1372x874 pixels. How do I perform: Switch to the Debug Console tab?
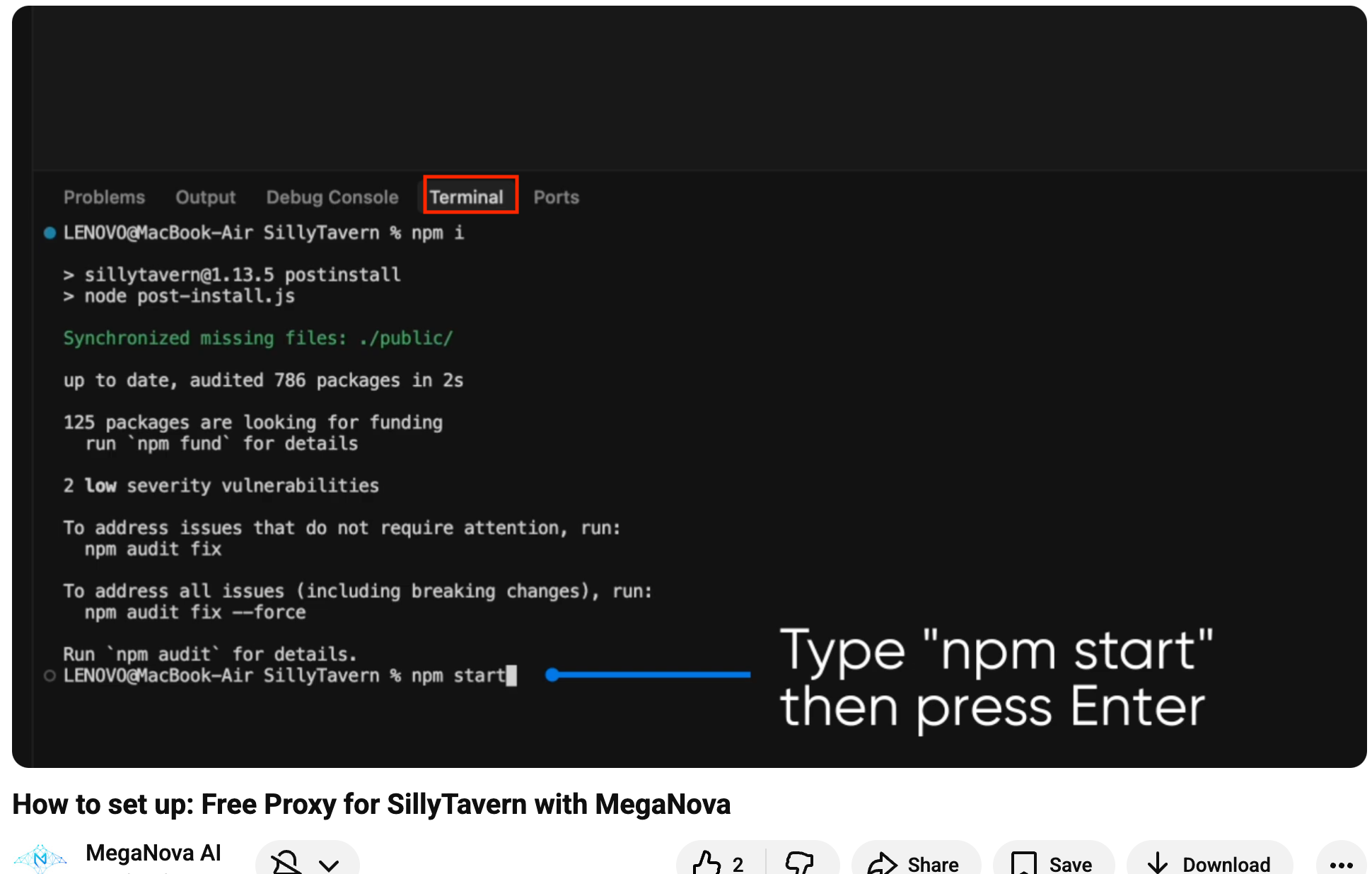(x=332, y=197)
